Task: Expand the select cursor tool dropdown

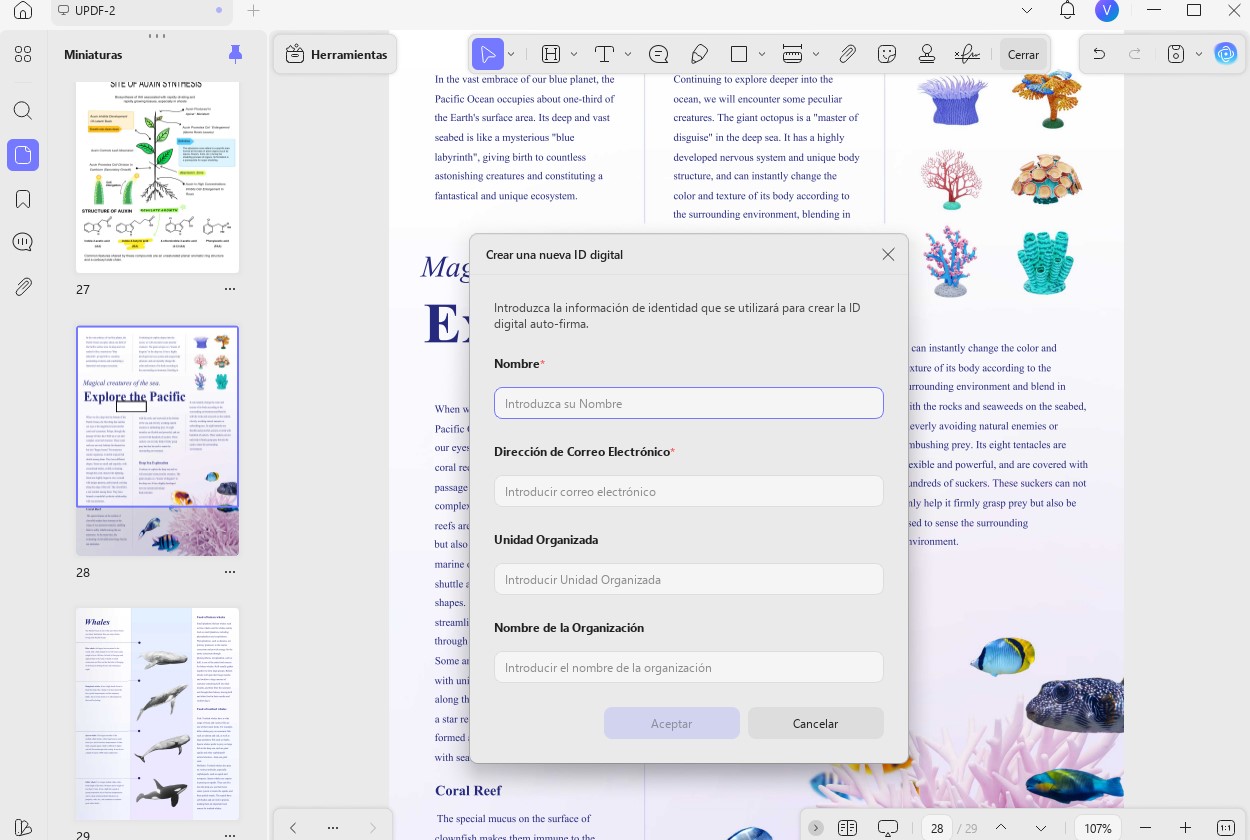Action: point(511,54)
